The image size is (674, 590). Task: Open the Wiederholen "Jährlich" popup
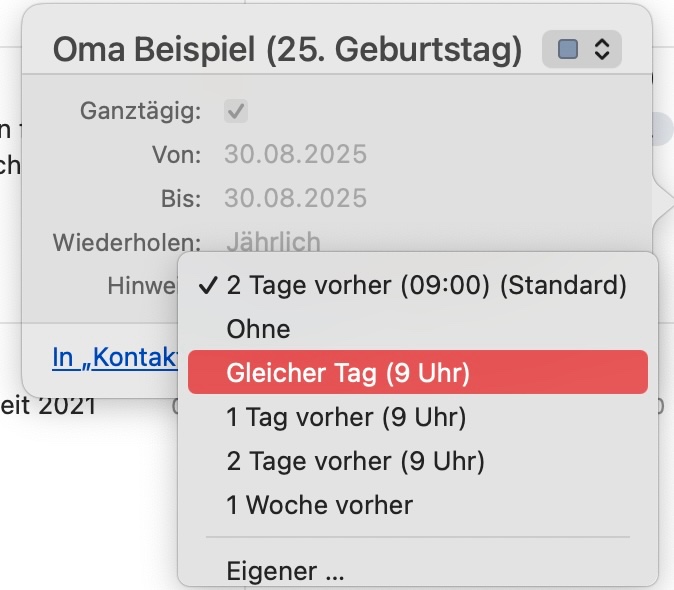(x=273, y=241)
